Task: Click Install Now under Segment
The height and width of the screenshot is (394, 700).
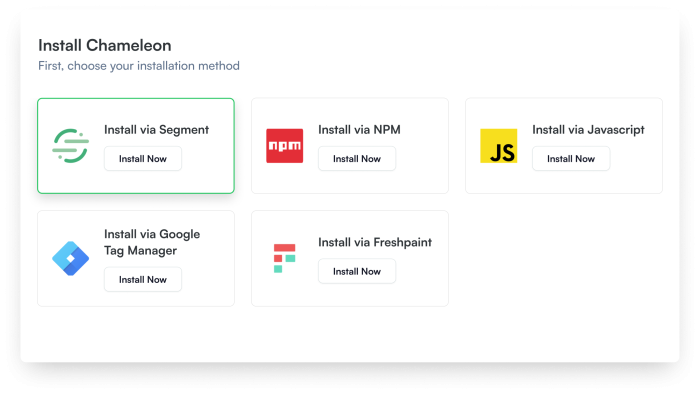Action: 143,158
